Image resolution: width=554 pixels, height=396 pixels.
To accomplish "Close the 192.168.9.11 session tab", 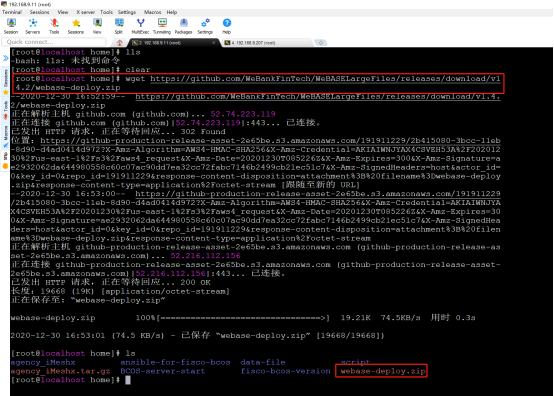I will tap(213, 43).
